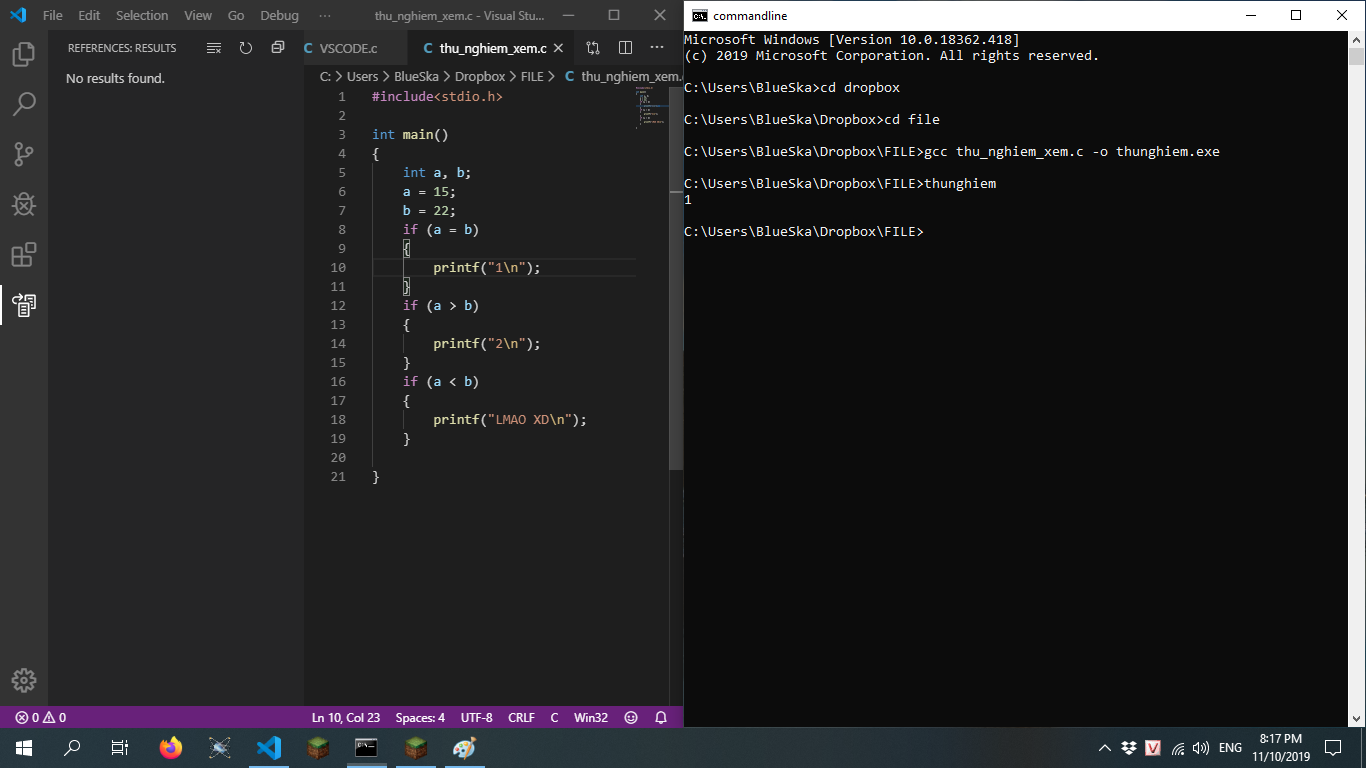The width and height of the screenshot is (1366, 768).
Task: Open the Extensions view
Action: [x=24, y=255]
